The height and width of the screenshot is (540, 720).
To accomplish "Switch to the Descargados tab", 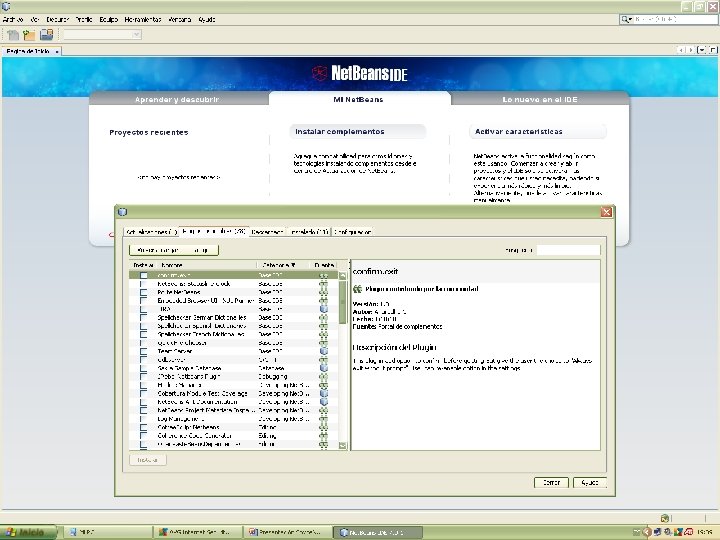I will pyautogui.click(x=267, y=232).
